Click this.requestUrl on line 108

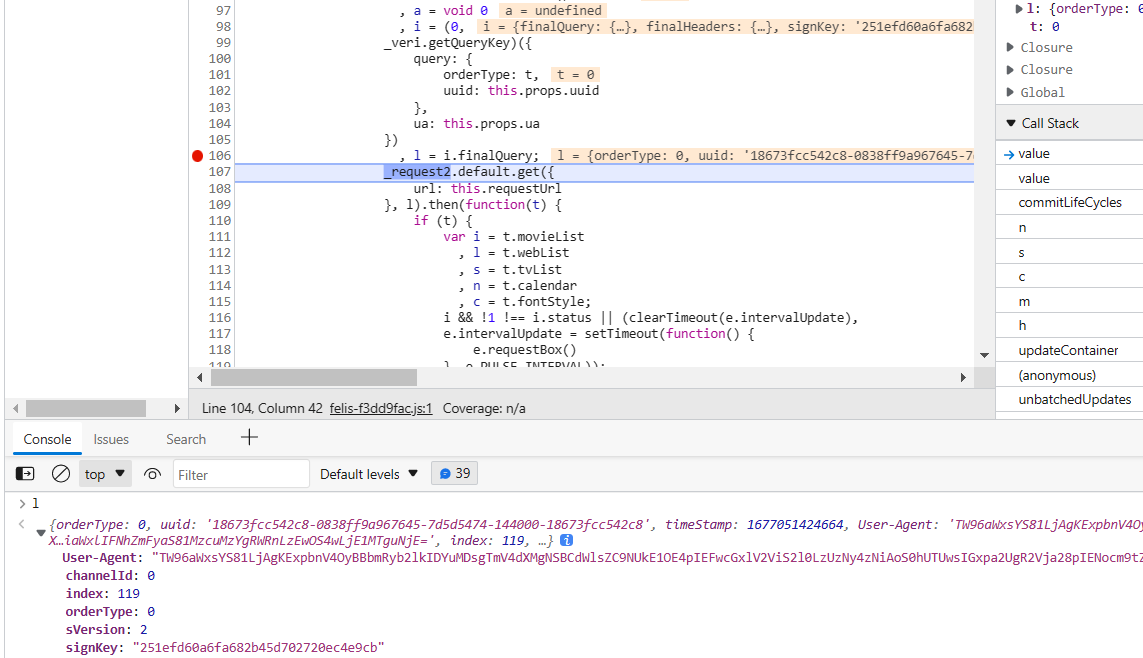pyautogui.click(x=506, y=189)
